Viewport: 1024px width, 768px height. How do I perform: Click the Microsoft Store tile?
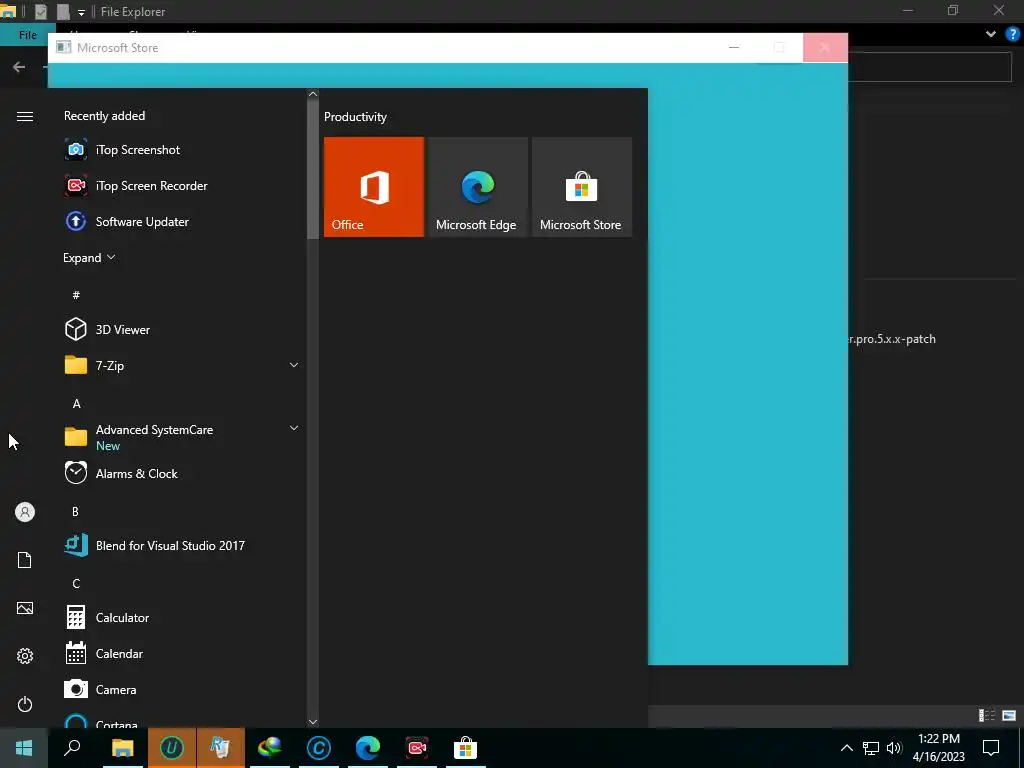tap(582, 187)
